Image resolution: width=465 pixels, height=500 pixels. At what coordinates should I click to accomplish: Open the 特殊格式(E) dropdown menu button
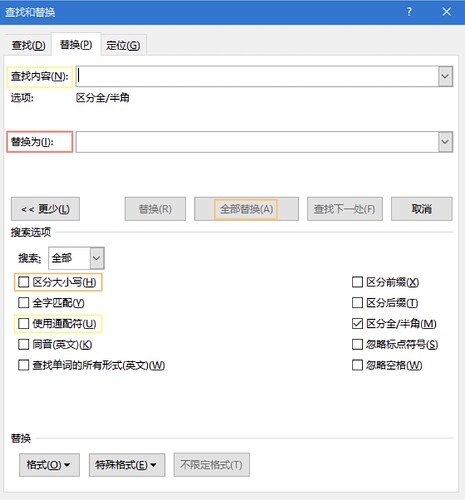127,465
